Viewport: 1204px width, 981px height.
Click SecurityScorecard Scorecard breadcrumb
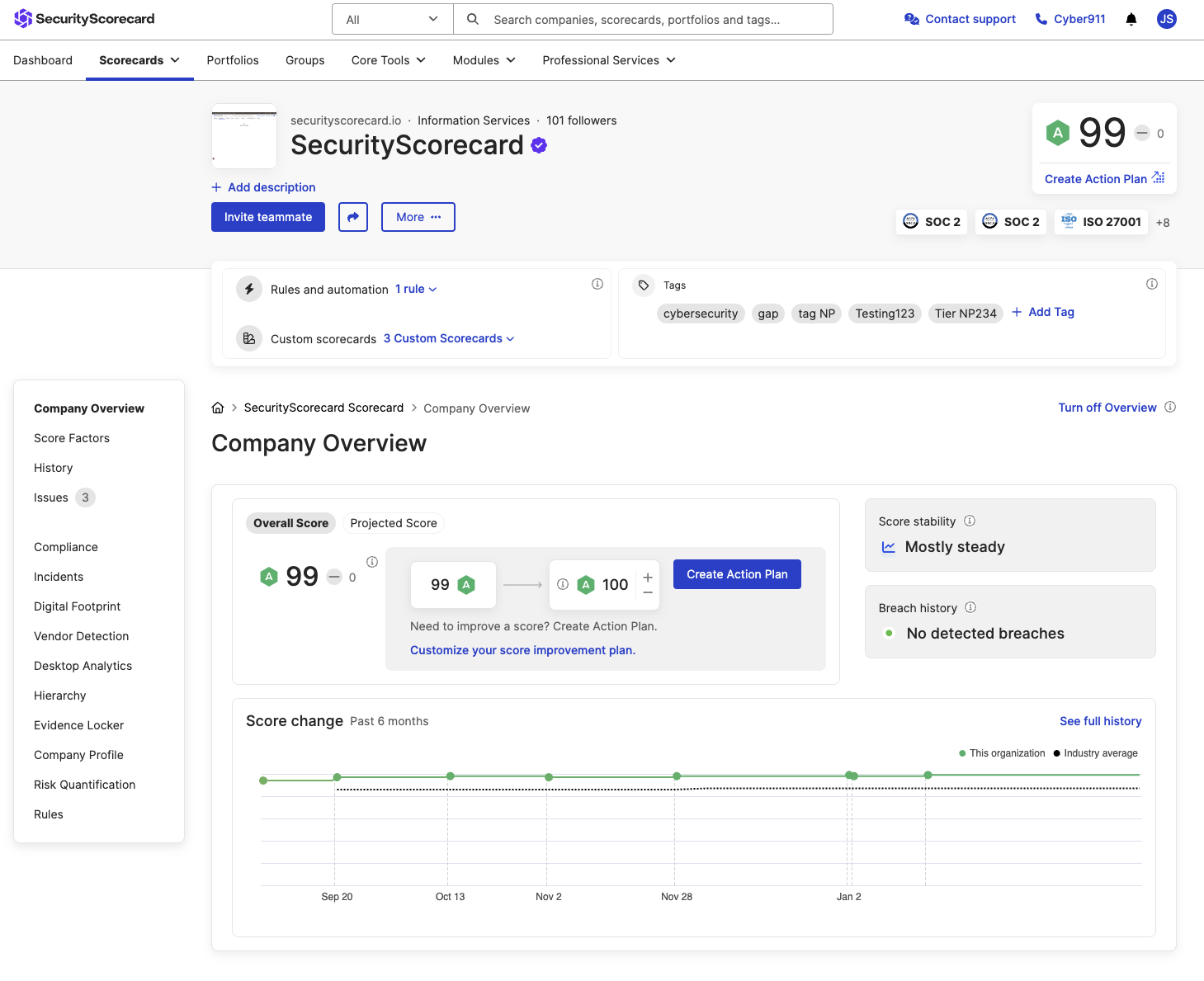pos(323,408)
